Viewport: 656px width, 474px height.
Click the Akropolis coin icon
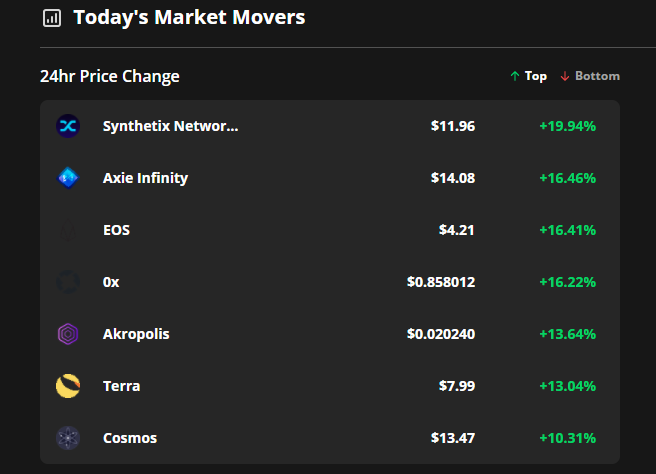(68, 334)
